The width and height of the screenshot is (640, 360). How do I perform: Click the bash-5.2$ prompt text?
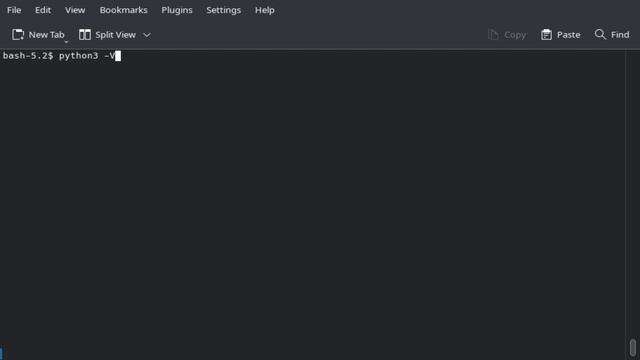[28, 56]
